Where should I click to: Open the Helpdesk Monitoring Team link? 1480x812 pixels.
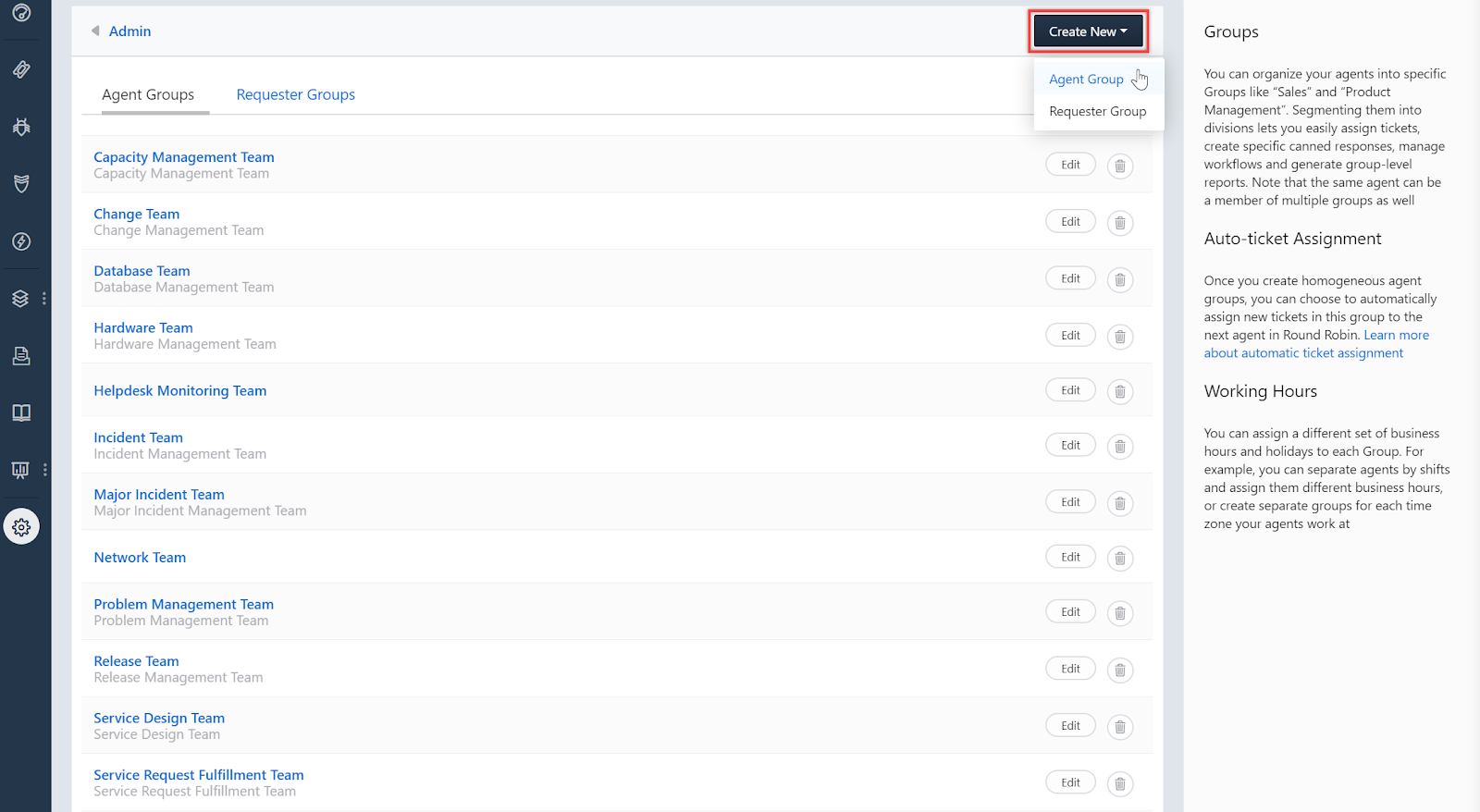180,390
